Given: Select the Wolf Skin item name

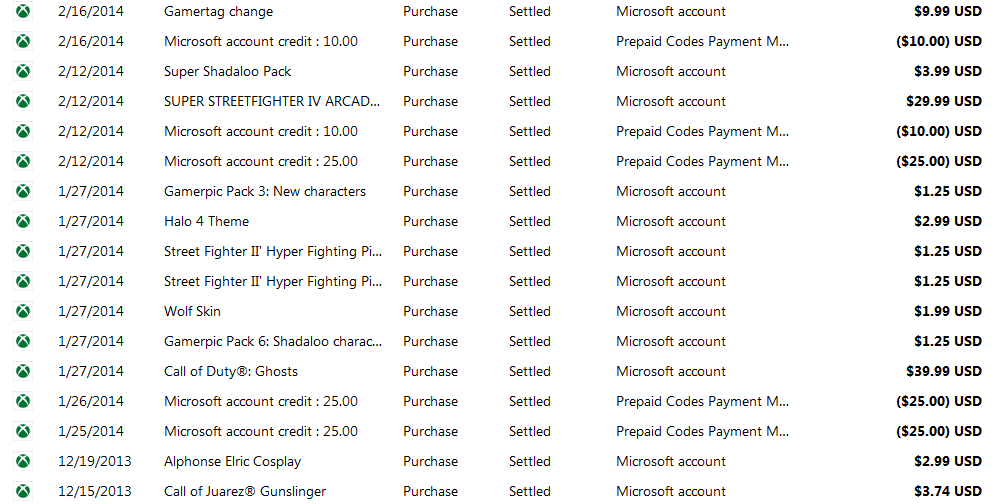Looking at the screenshot, I should tap(192, 311).
